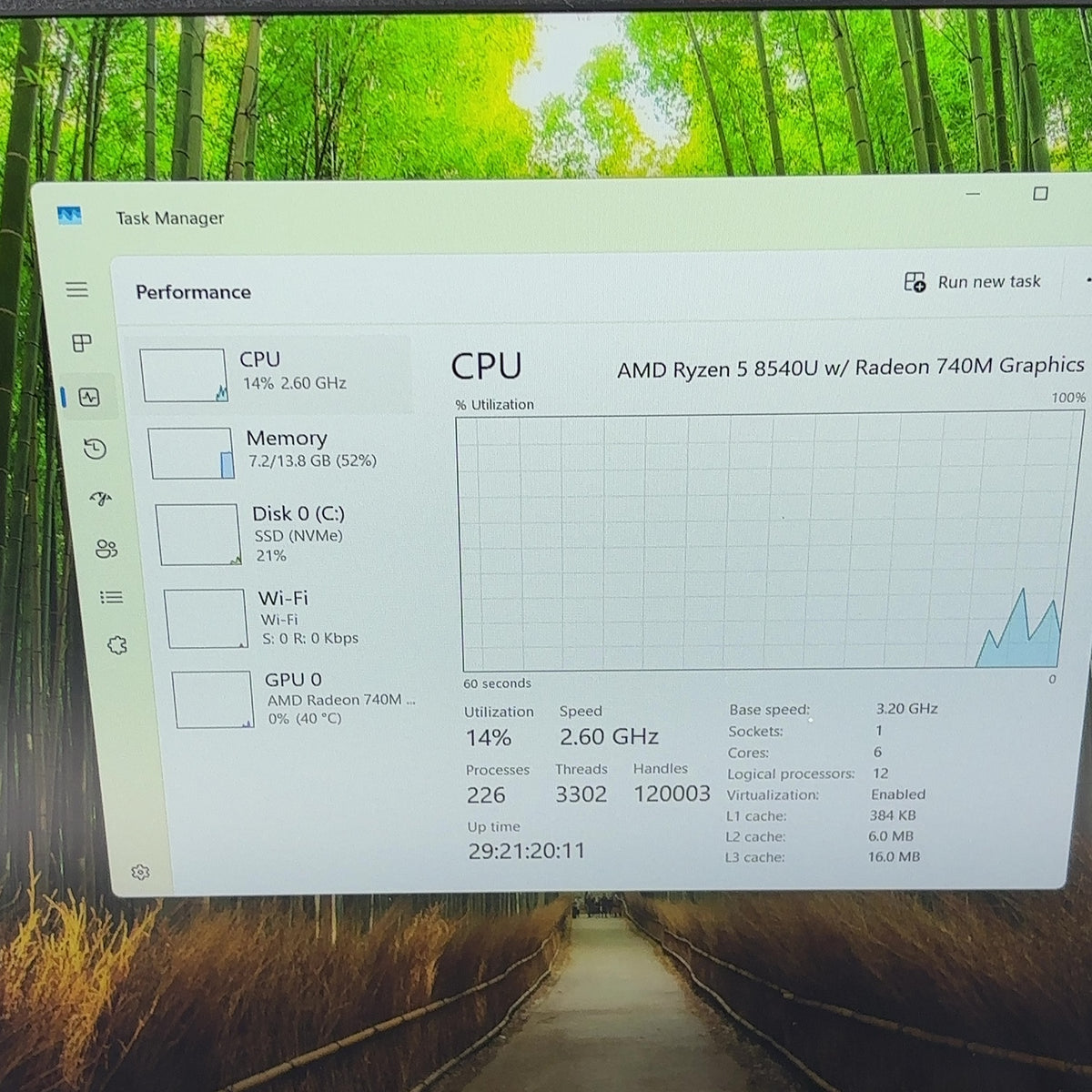This screenshot has width=1092, height=1092.
Task: Open Task Manager settings gear
Action: pyautogui.click(x=140, y=872)
